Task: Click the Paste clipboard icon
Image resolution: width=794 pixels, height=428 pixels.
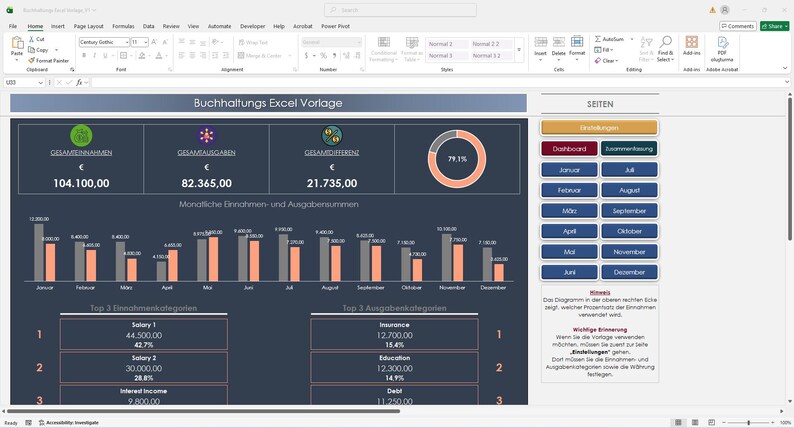Action: [17, 44]
